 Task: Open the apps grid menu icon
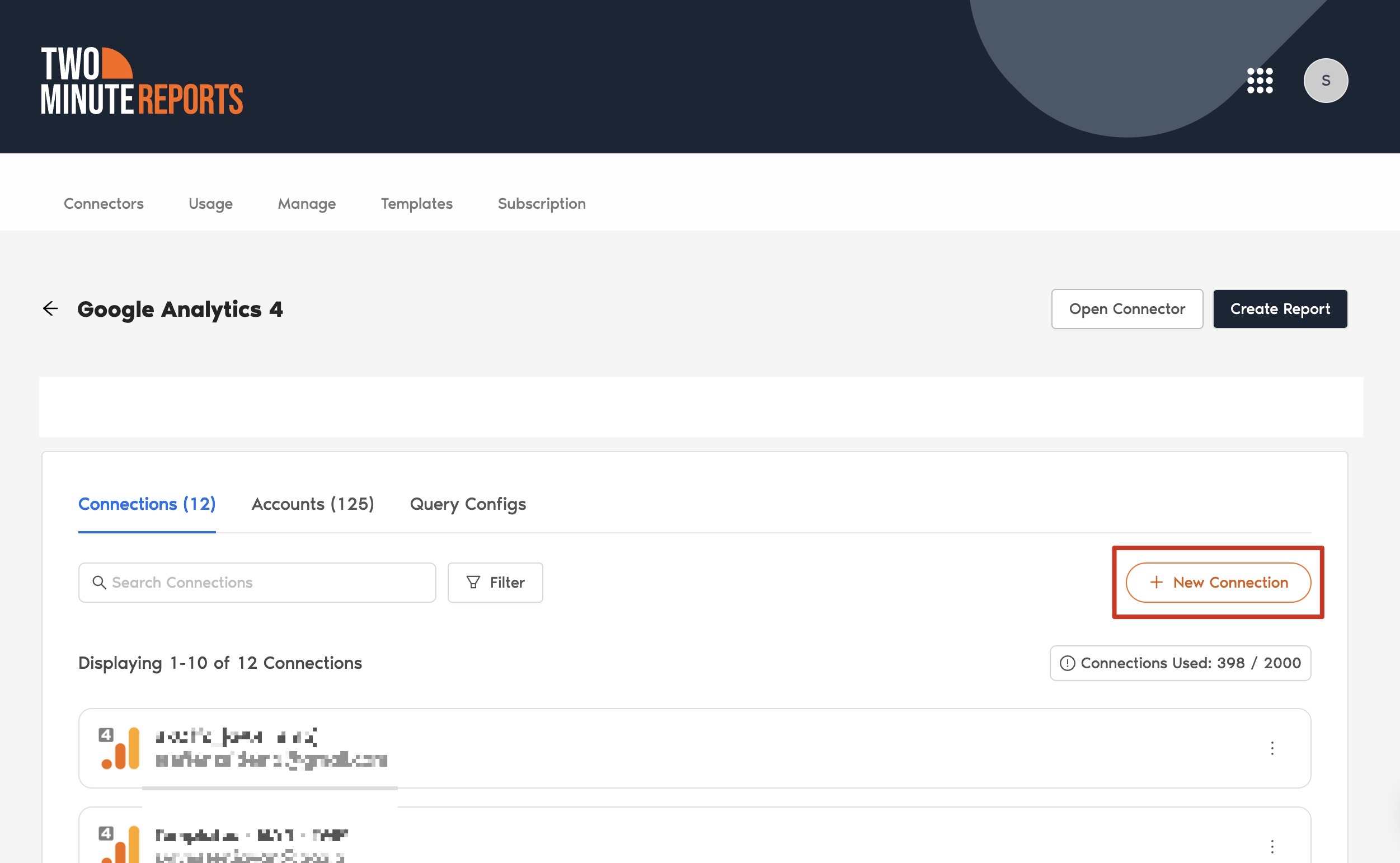(1259, 81)
